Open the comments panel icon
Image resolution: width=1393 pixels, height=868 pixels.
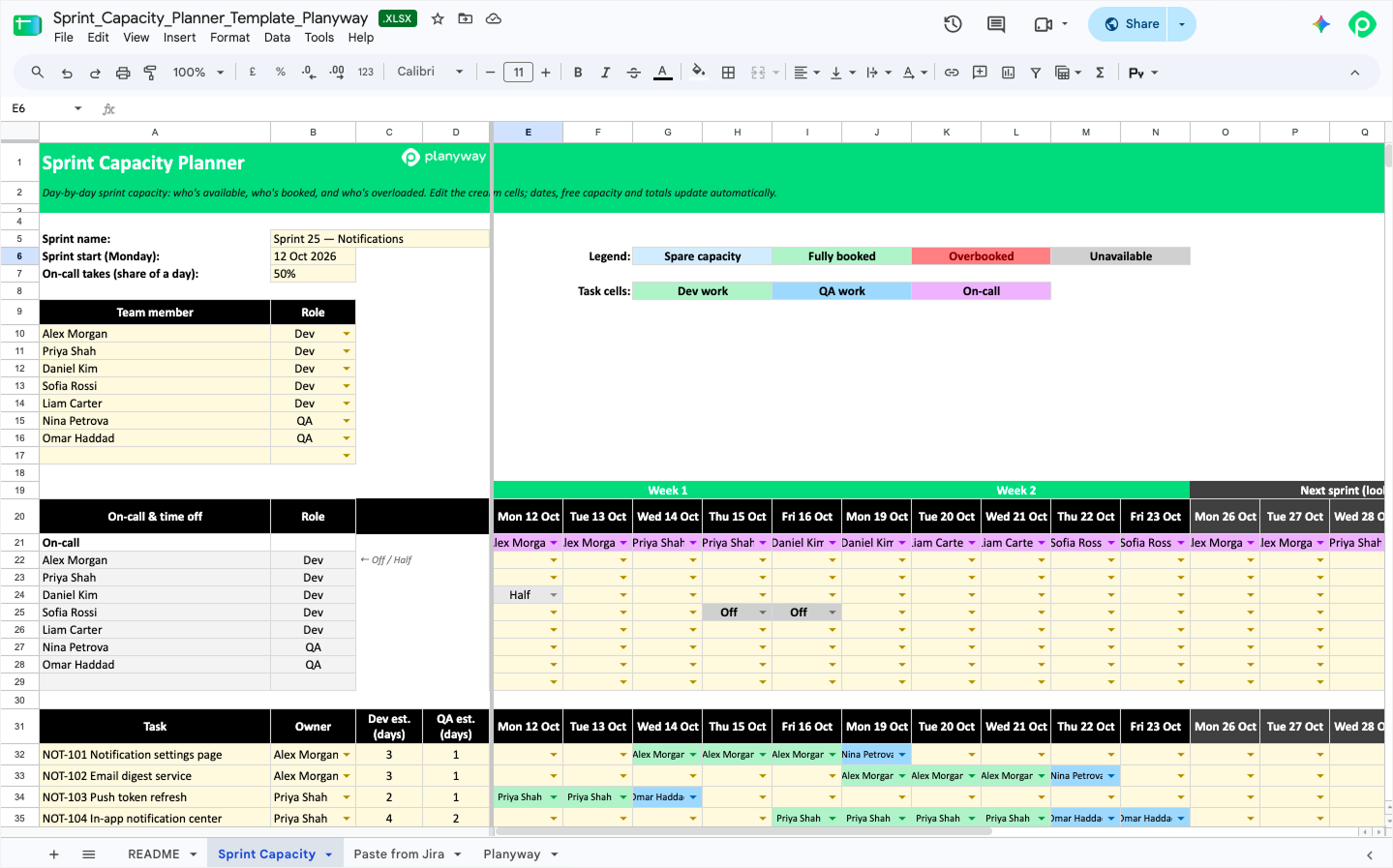(996, 24)
